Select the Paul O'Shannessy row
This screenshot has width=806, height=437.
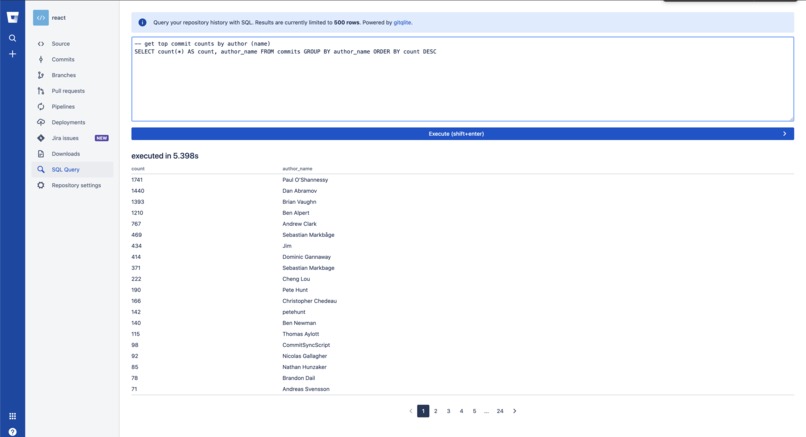point(462,180)
